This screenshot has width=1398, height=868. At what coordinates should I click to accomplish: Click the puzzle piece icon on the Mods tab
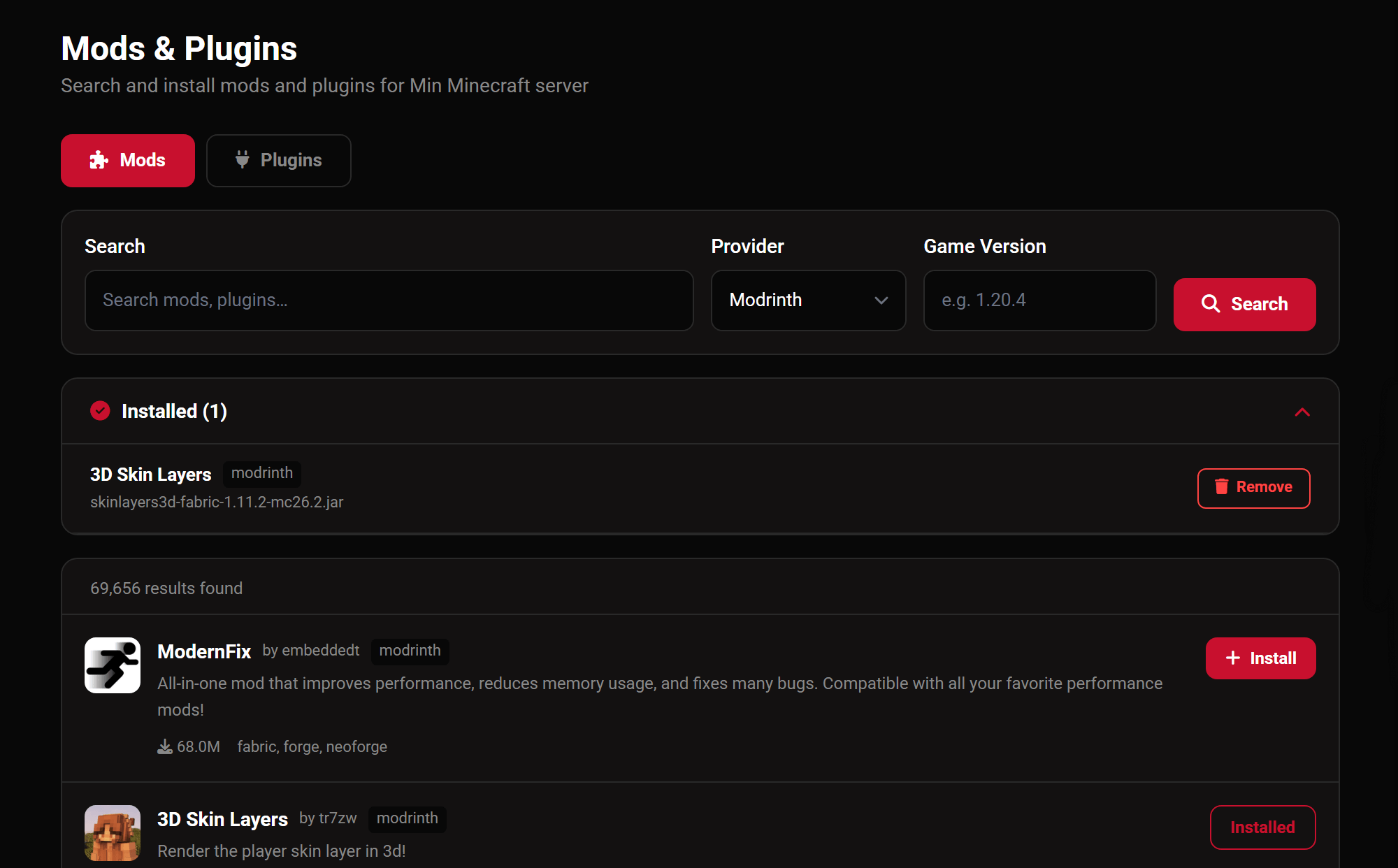(x=99, y=160)
